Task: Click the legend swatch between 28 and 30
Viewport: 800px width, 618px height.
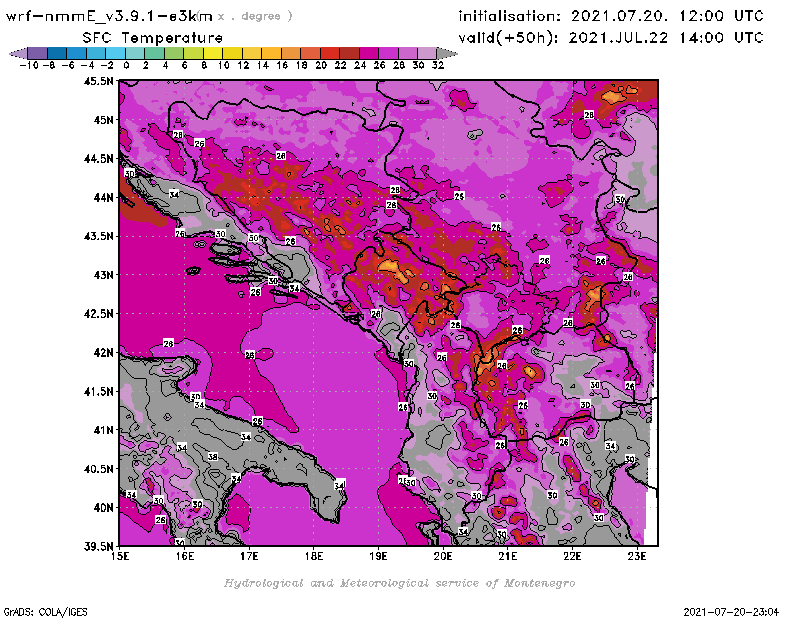Action: tap(408, 53)
